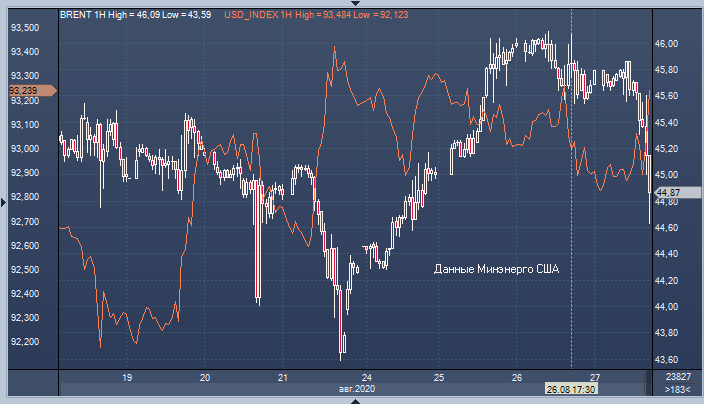Click the 'Данные Минэнерго США' annotation text

[x=496, y=269]
